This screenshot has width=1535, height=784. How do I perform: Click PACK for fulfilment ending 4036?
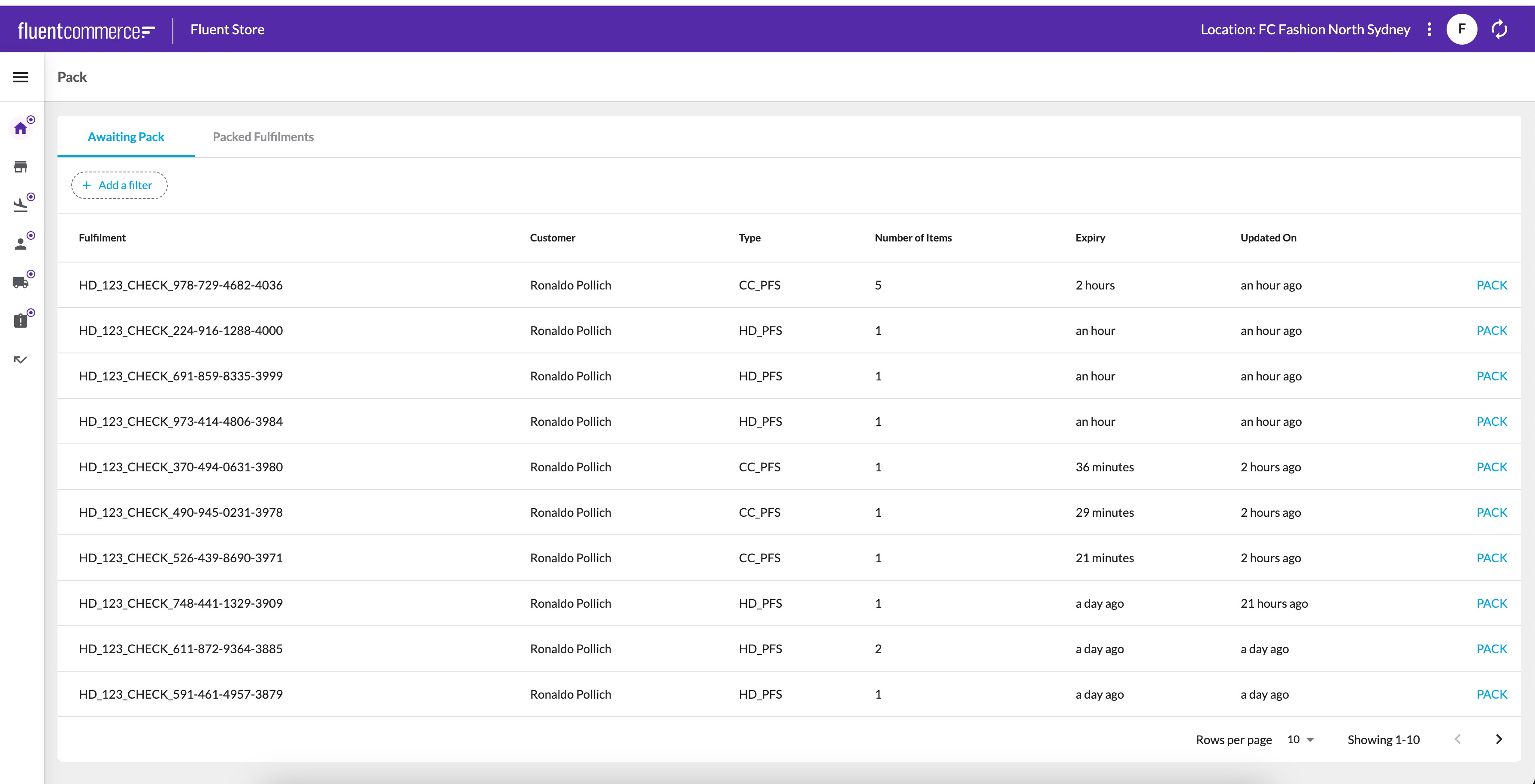tap(1491, 285)
